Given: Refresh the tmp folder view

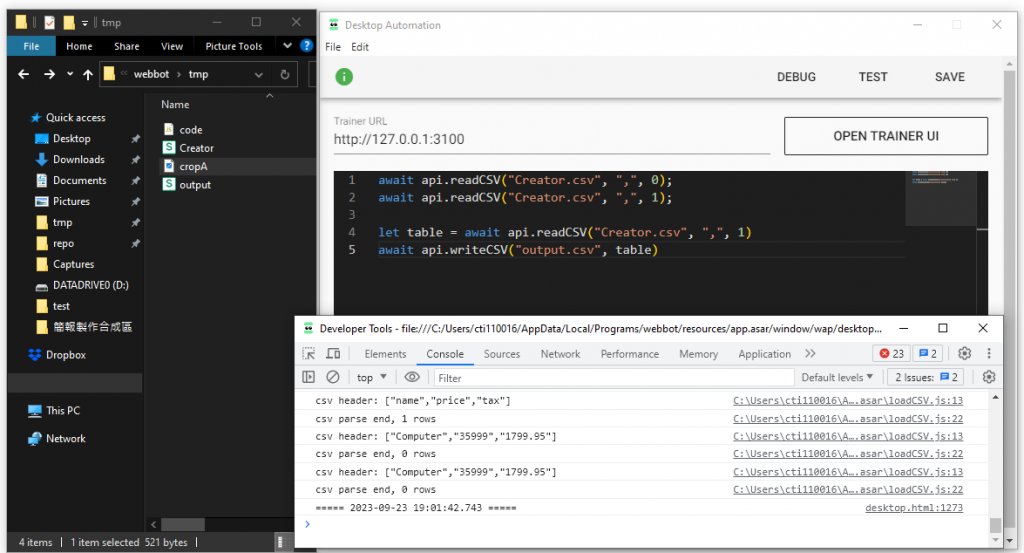Looking at the screenshot, I should click(285, 74).
